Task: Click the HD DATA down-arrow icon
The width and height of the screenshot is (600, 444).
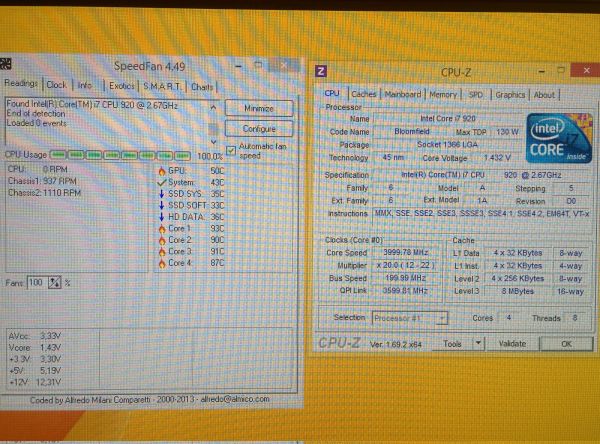Action: click(161, 217)
